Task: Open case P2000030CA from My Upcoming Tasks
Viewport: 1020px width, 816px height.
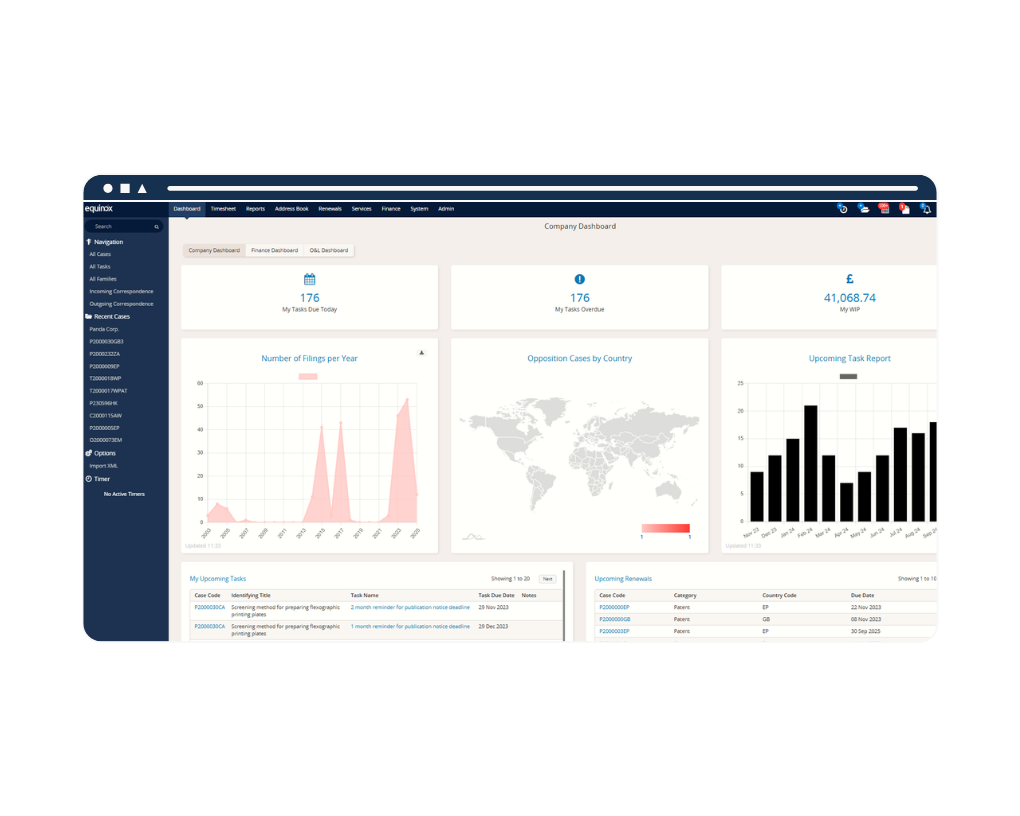Action: point(208,607)
